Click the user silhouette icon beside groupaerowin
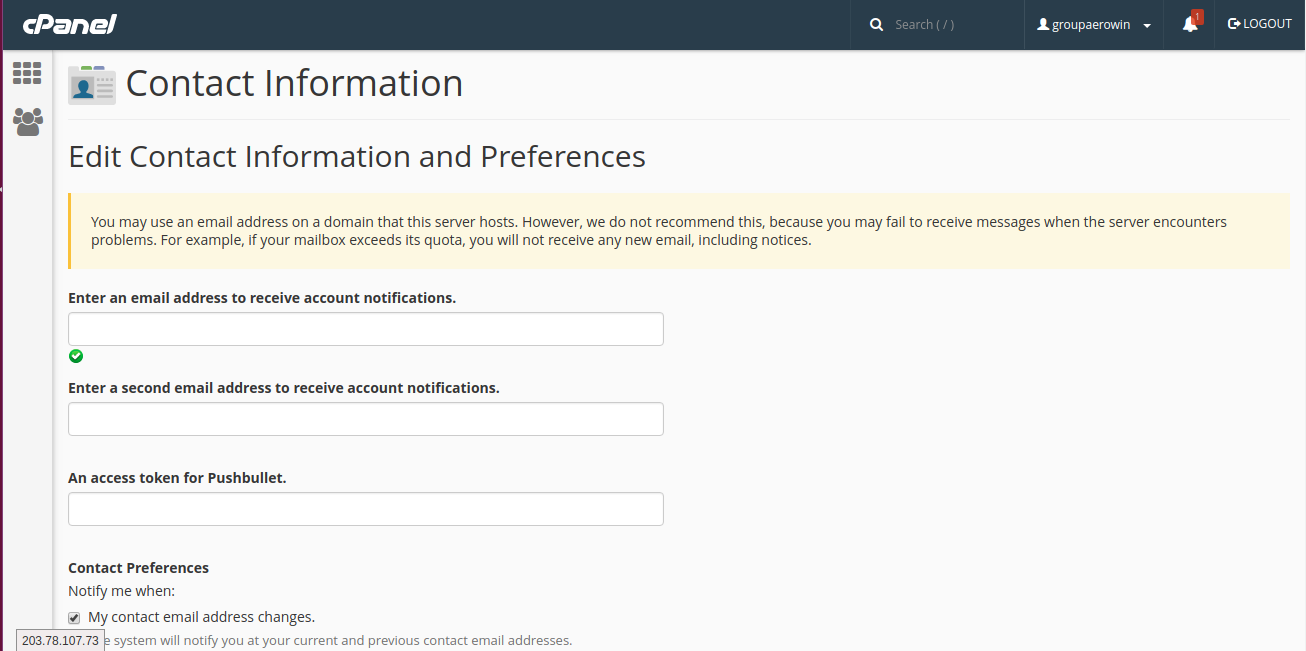This screenshot has height=651, width=1306. (x=1043, y=25)
